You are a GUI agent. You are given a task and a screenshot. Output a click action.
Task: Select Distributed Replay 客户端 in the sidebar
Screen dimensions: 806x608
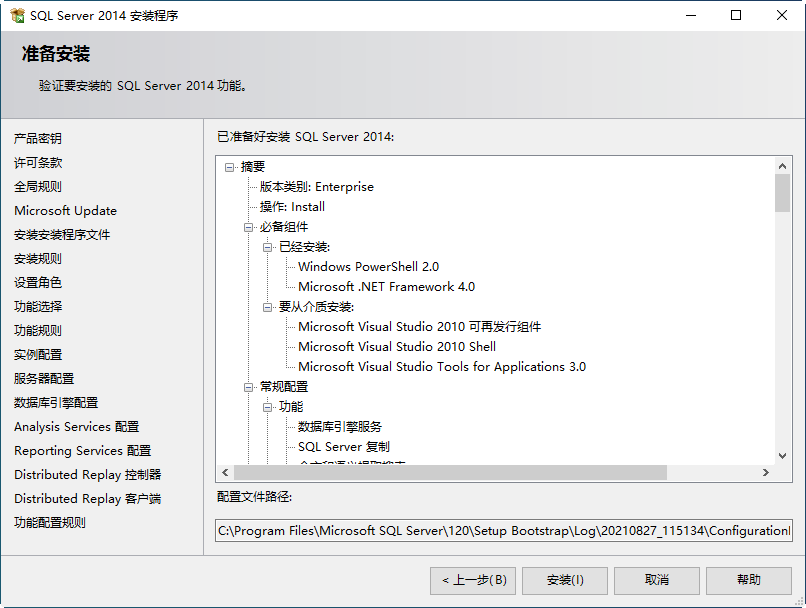(x=87, y=499)
